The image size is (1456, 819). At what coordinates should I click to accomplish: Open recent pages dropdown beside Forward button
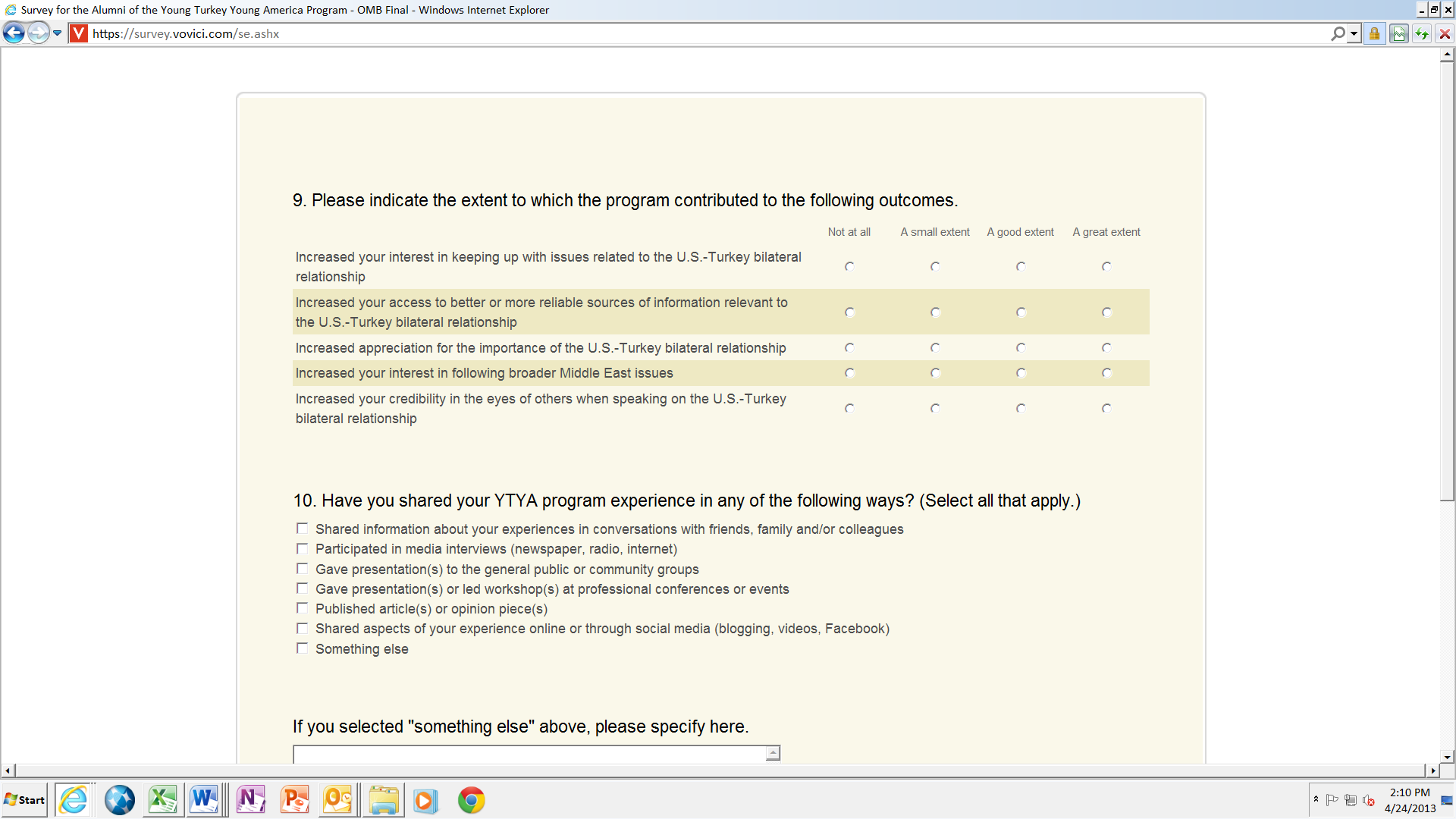click(x=57, y=33)
